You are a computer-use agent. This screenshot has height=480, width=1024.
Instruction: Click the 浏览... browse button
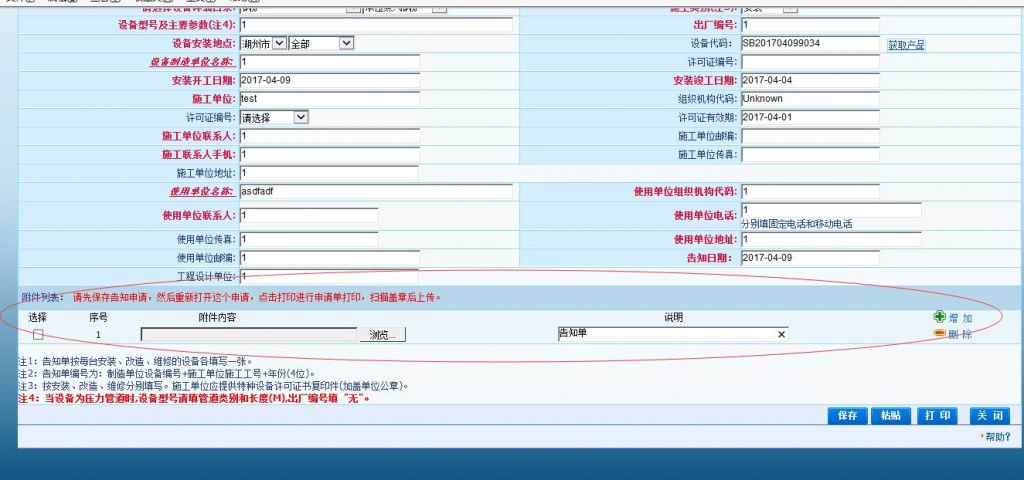[x=383, y=335]
